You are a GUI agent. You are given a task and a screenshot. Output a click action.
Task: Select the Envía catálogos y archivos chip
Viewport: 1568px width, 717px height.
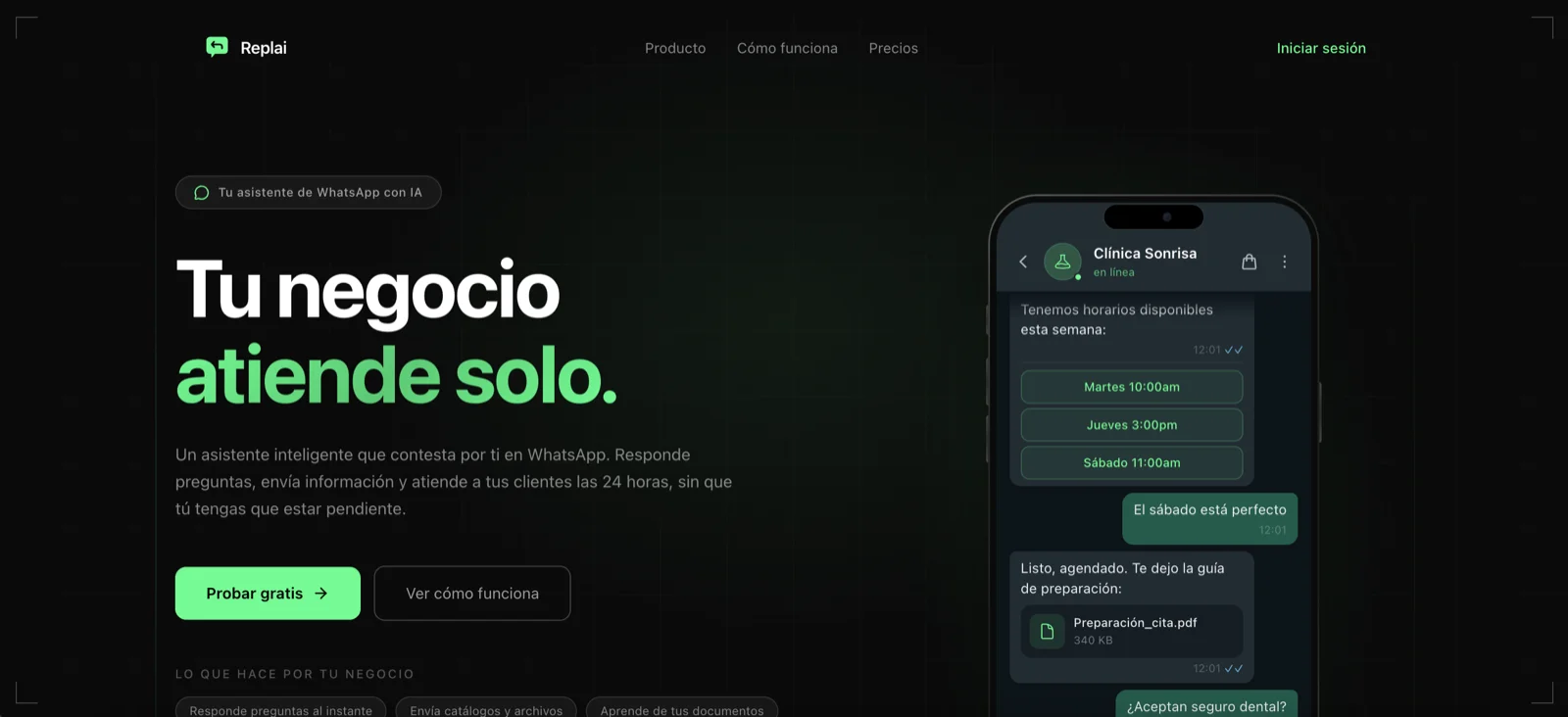486,708
